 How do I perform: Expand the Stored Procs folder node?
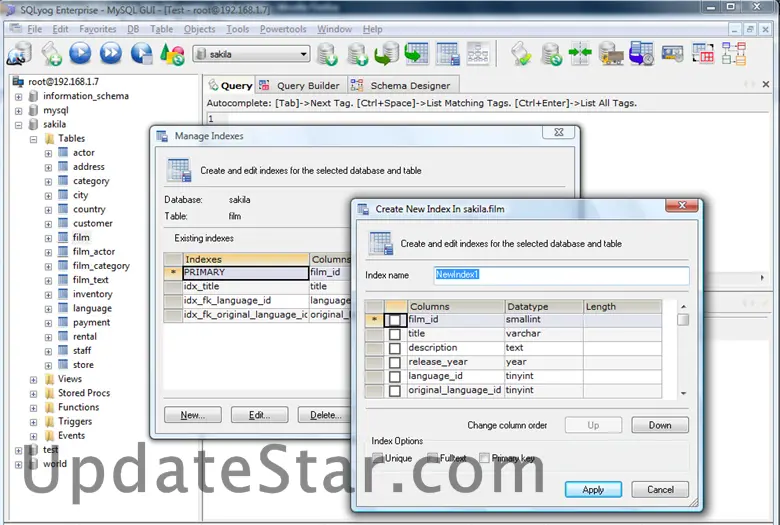33,394
